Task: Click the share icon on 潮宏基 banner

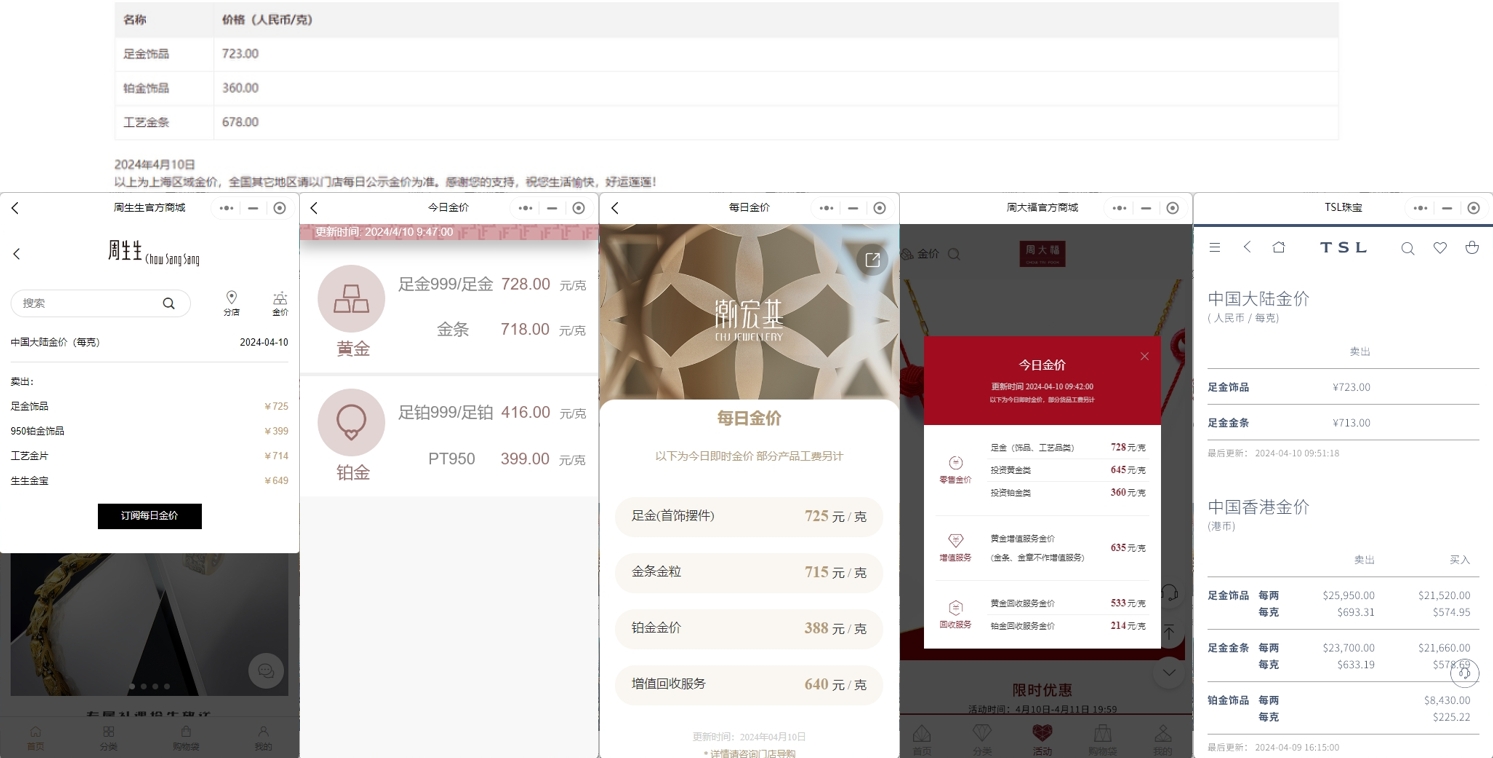Action: 872,260
